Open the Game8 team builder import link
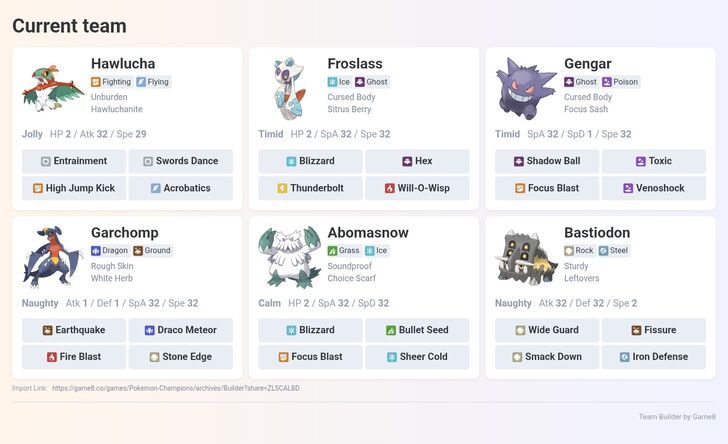 176,388
